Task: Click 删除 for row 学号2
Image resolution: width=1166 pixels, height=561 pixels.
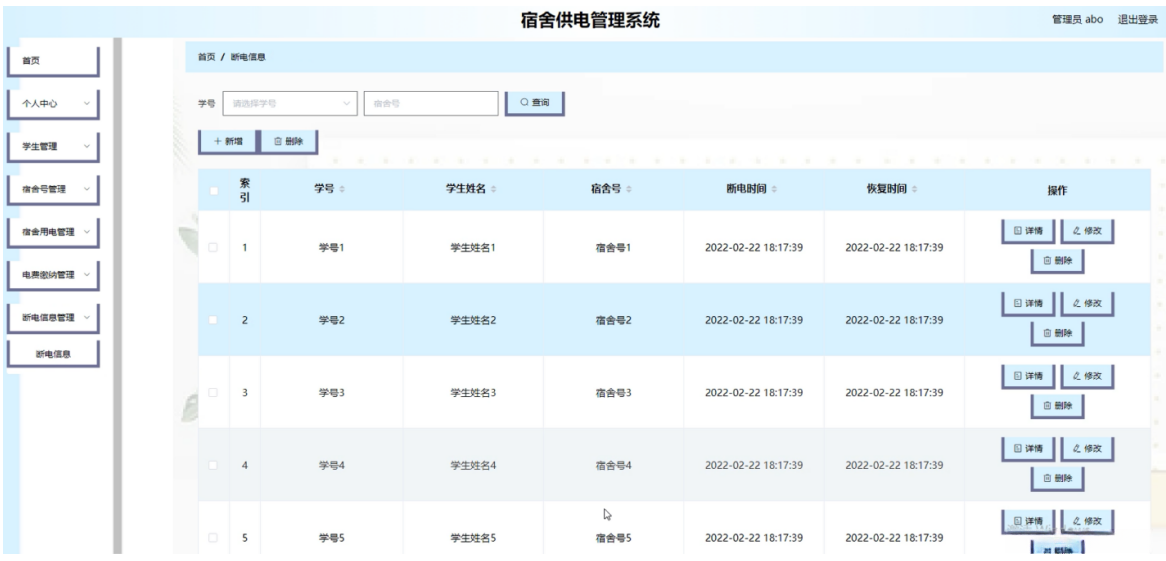Action: (1057, 333)
